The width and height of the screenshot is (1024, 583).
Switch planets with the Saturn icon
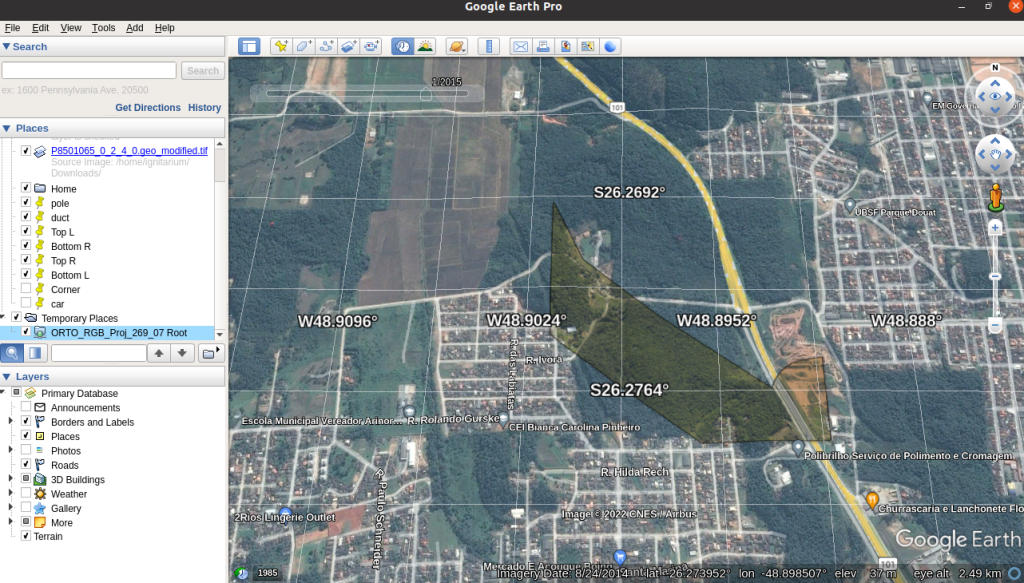(x=456, y=46)
